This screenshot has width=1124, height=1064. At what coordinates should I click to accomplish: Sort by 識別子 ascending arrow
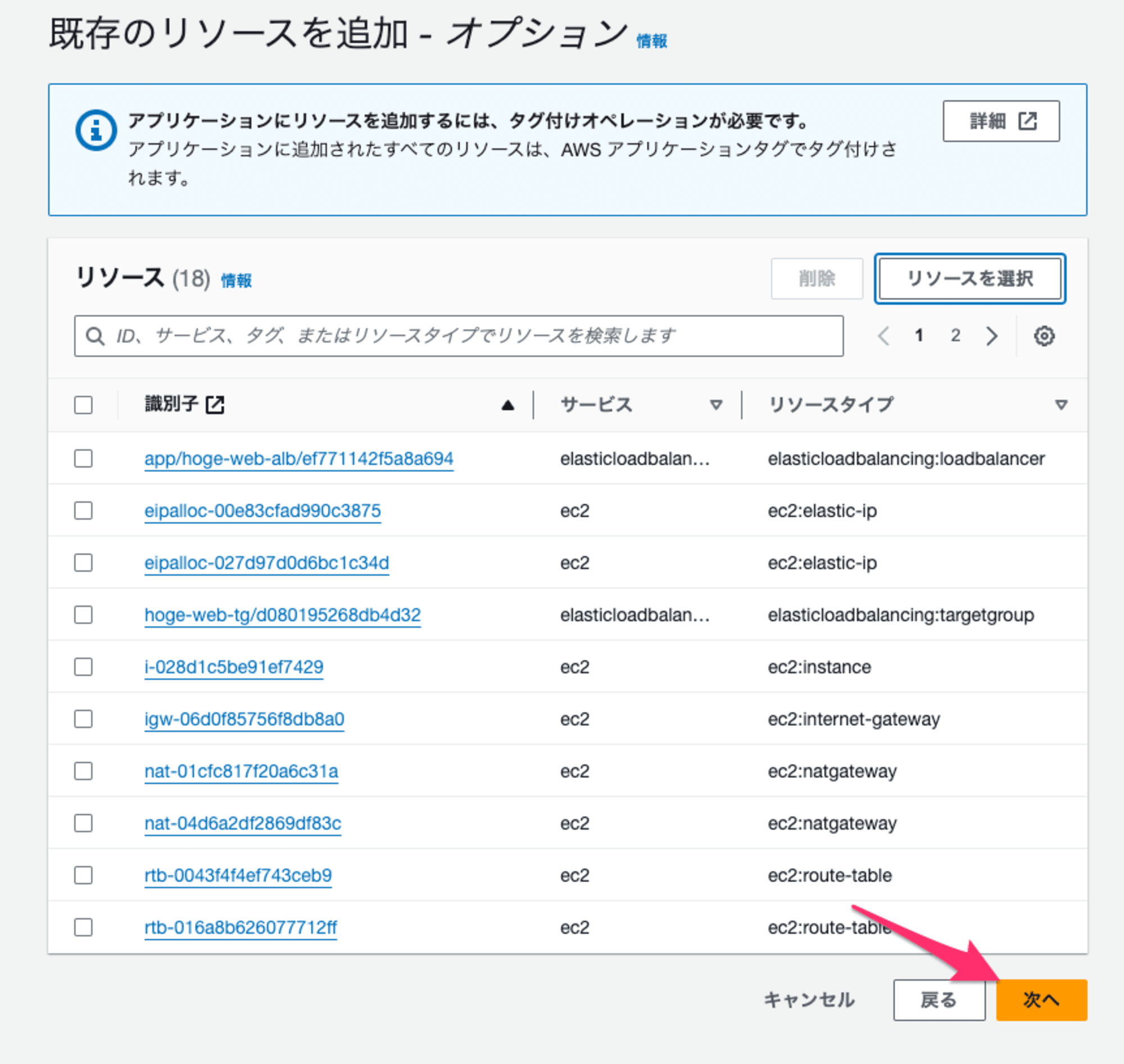(507, 405)
